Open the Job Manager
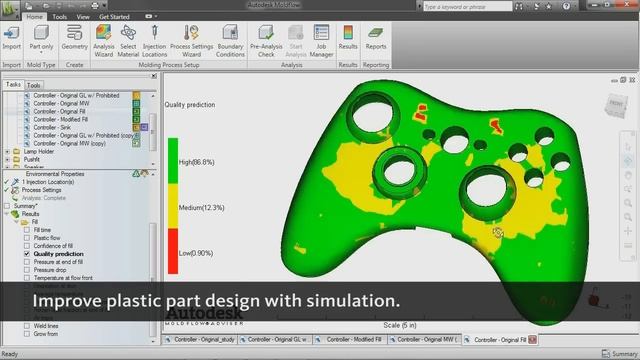Viewport: 640px width, 360px height. tap(322, 41)
